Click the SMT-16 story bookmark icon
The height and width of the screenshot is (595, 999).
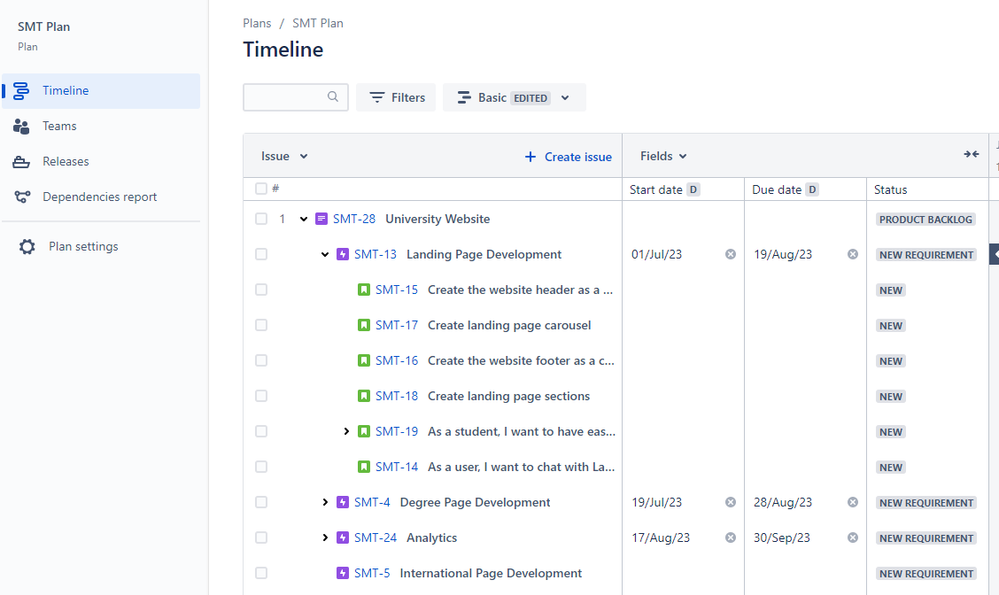364,361
